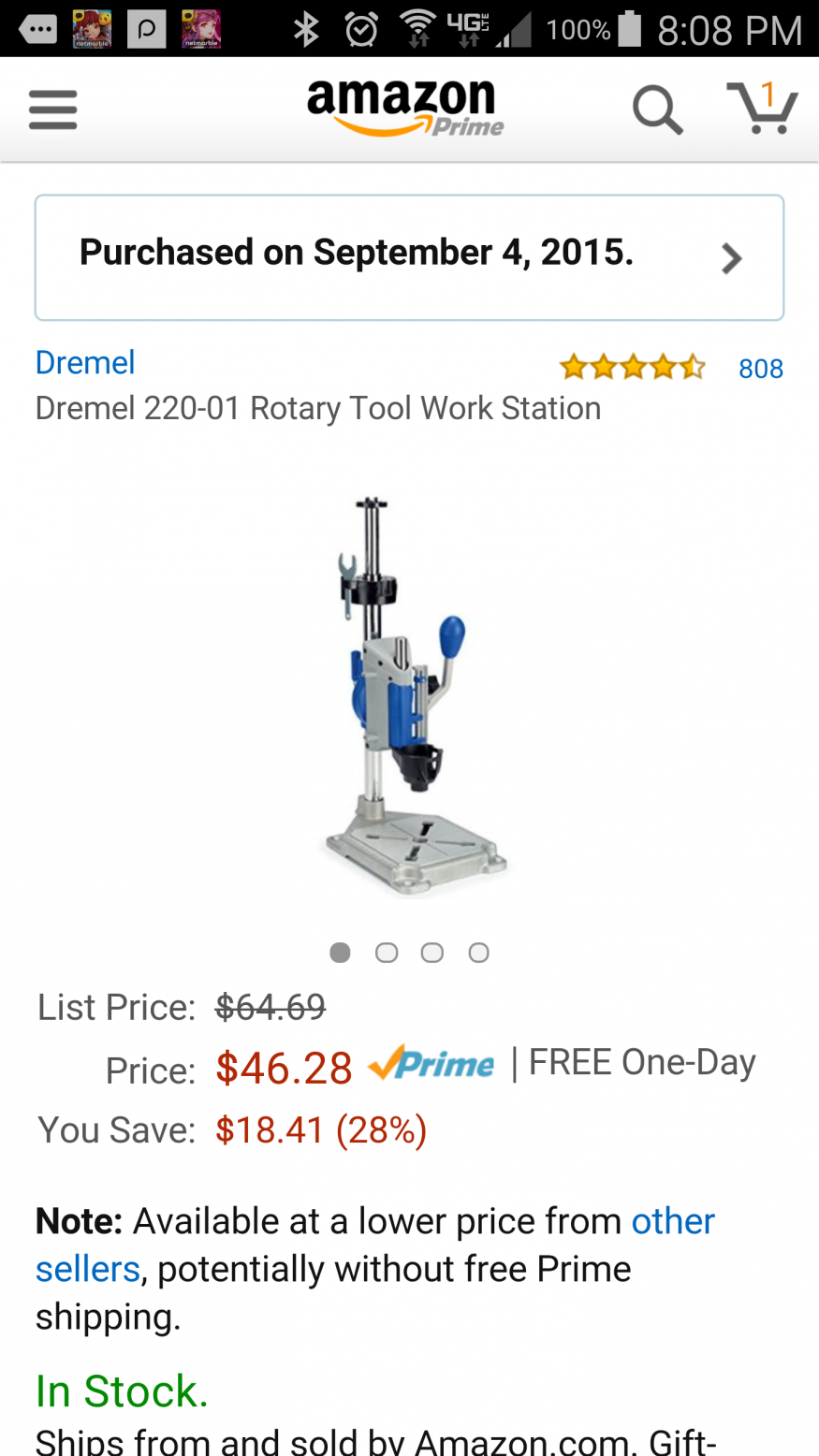Tap the search magnifier icon

(657, 110)
